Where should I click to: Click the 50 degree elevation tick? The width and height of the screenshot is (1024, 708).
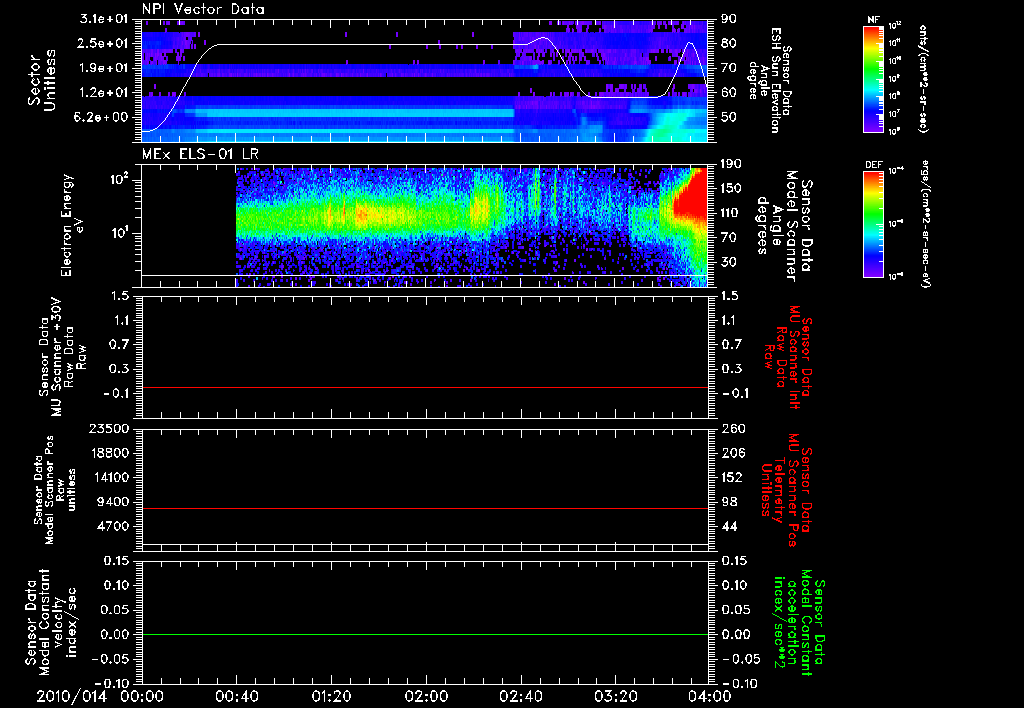coord(728,117)
